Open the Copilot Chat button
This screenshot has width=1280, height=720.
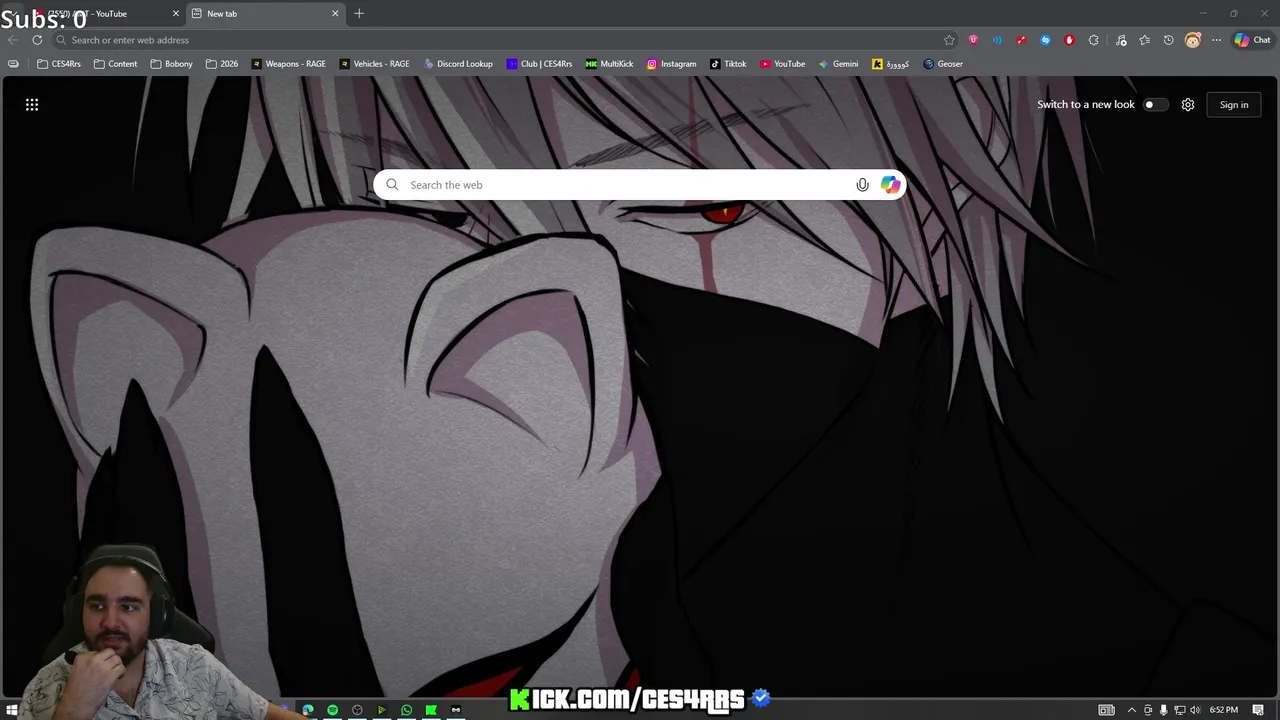(1252, 40)
